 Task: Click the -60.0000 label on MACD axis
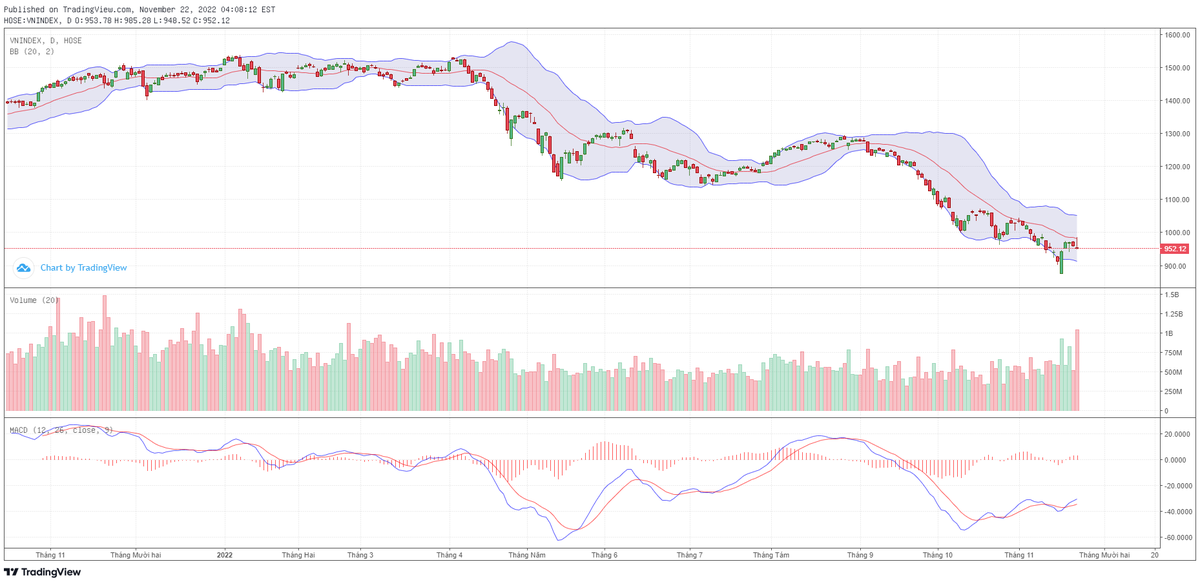point(1172,538)
